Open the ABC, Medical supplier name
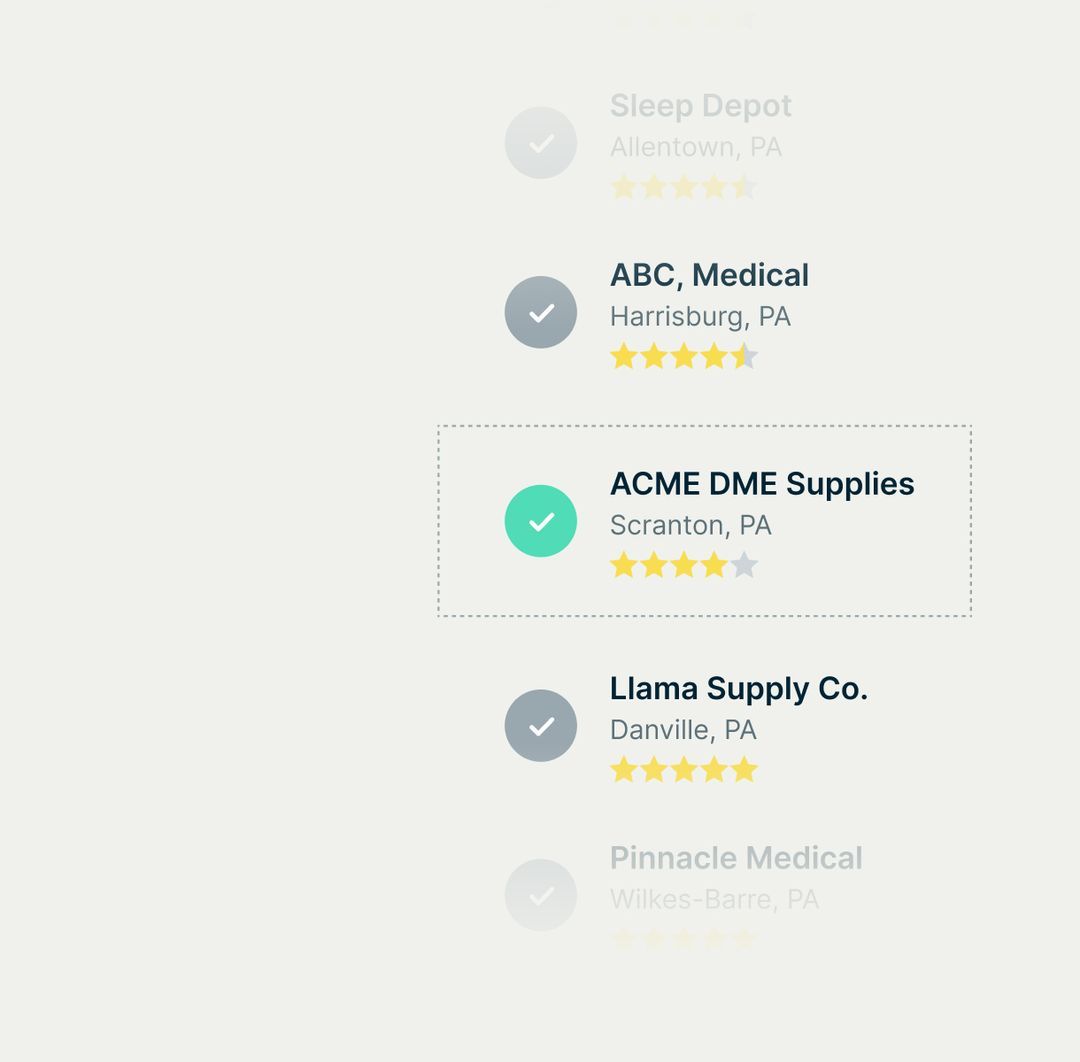Image resolution: width=1080 pixels, height=1062 pixels. point(709,275)
